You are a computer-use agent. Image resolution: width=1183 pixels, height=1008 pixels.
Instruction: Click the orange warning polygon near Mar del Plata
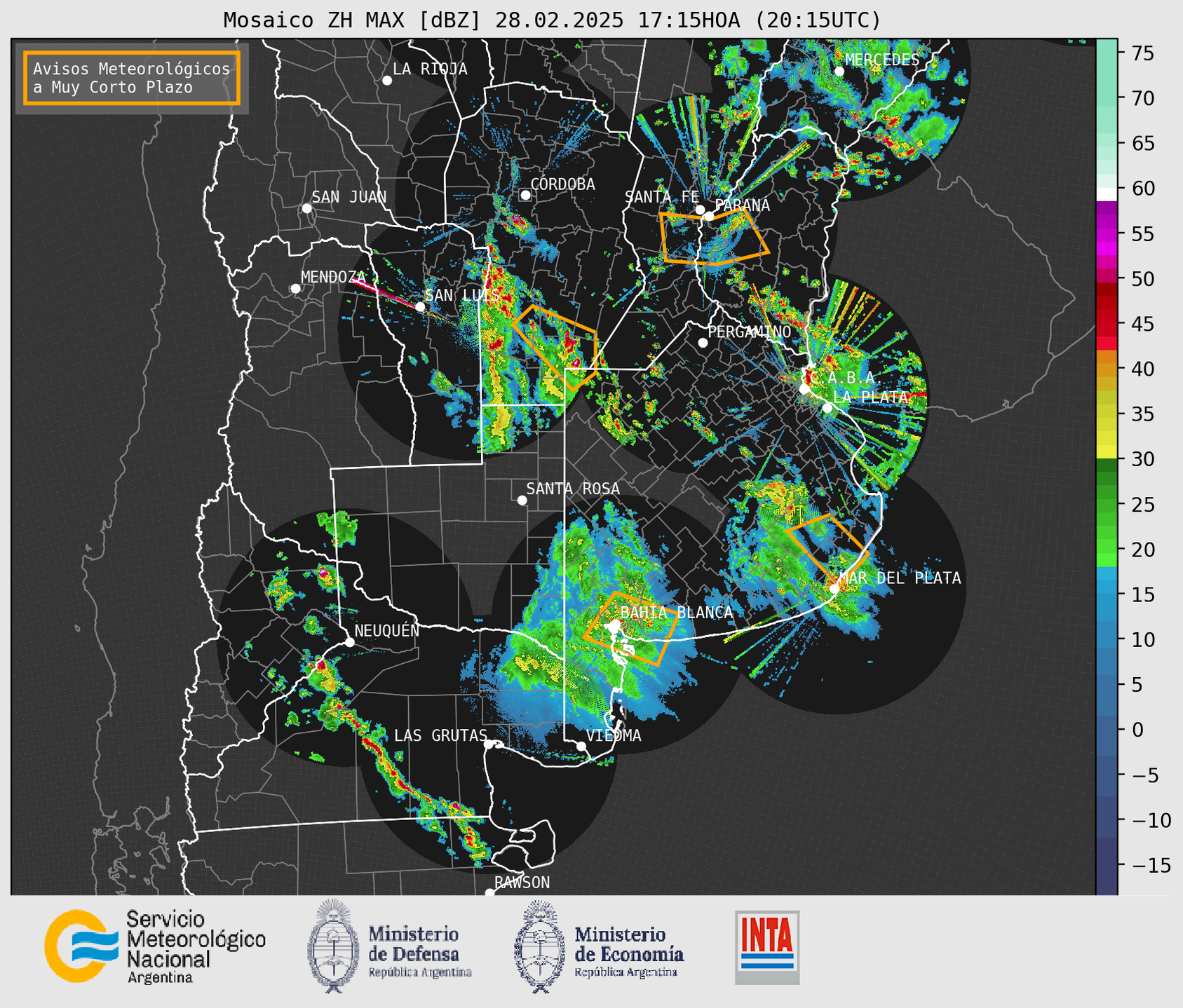[827, 548]
